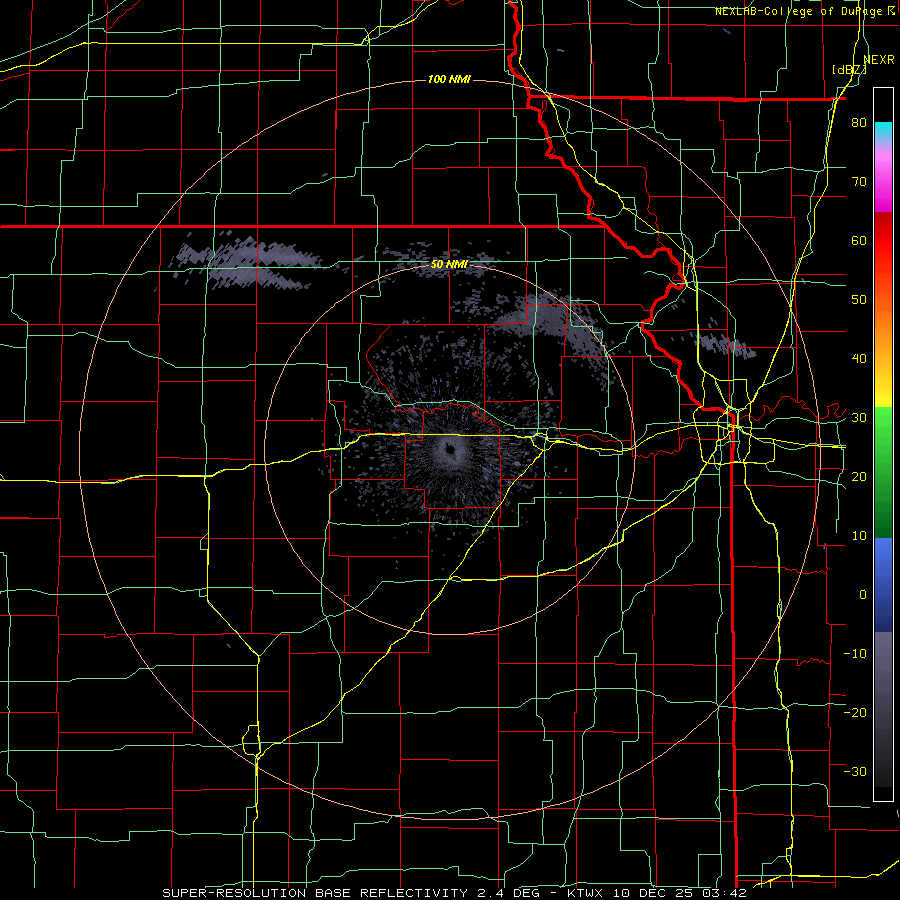
Task: Click the 70 value on dBZ scale
Action: coord(859,181)
